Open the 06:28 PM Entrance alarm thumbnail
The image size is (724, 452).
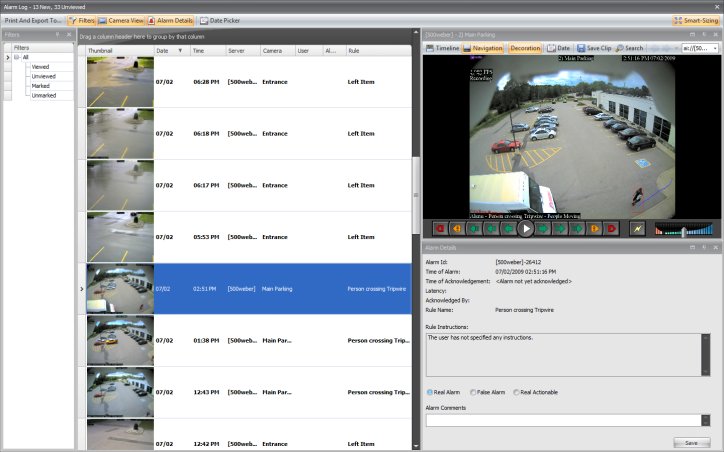(x=120, y=82)
